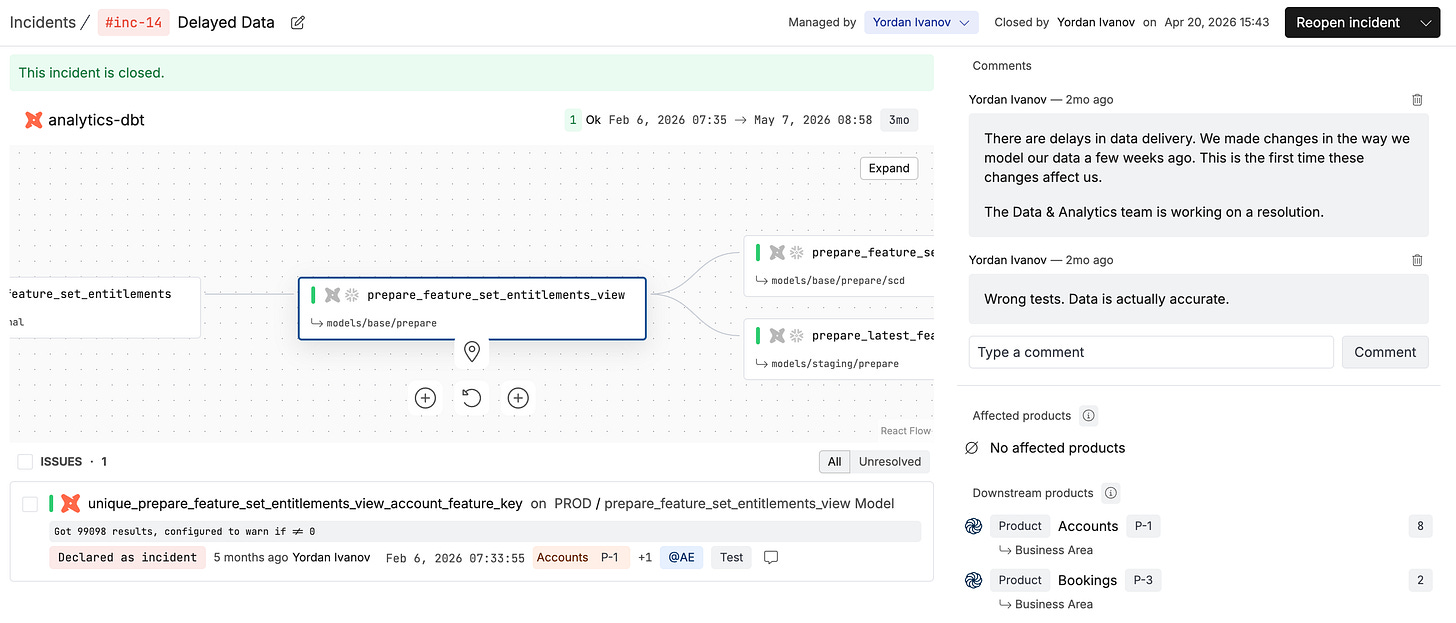
Task: Open the comment bubble icon on the issue row
Action: pyautogui.click(x=770, y=558)
